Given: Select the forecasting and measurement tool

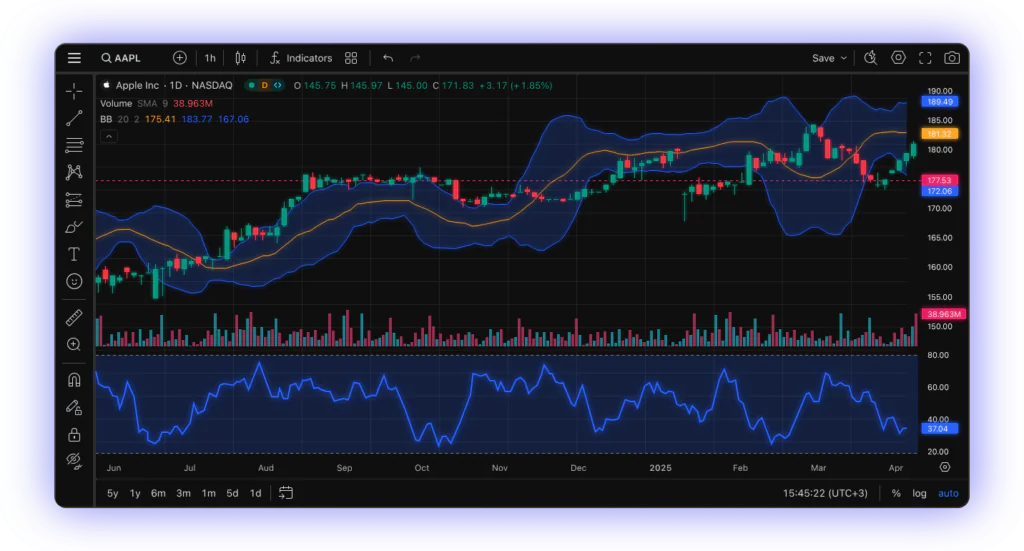Looking at the screenshot, I should [x=74, y=199].
